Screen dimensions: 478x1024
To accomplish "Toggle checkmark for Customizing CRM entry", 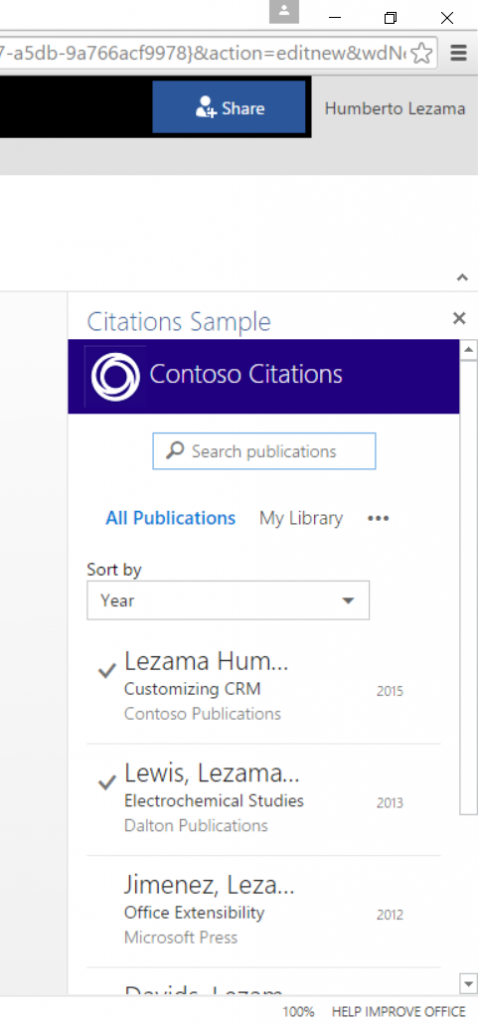I will (x=106, y=670).
